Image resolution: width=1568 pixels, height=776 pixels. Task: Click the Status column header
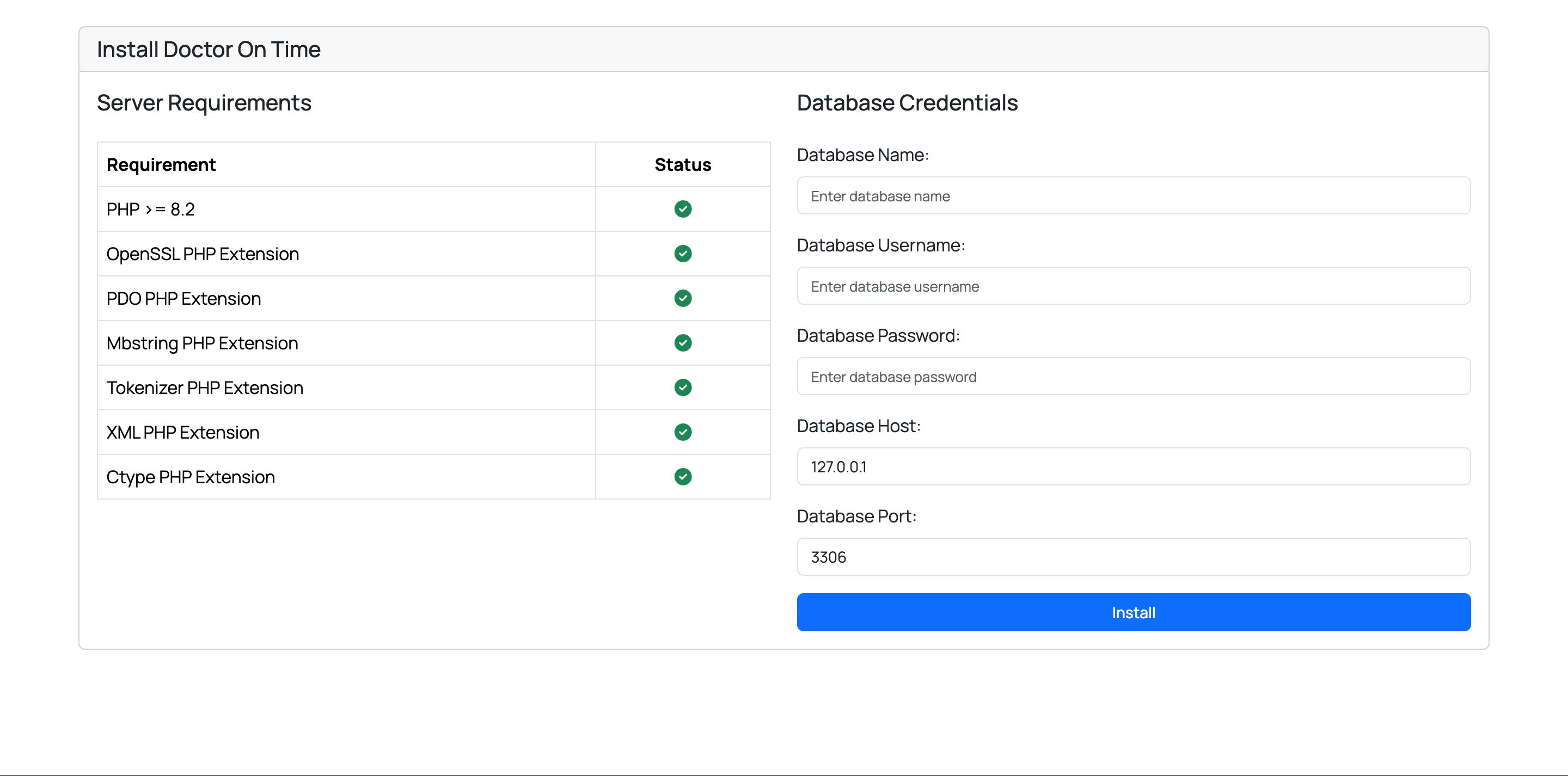[x=682, y=165]
